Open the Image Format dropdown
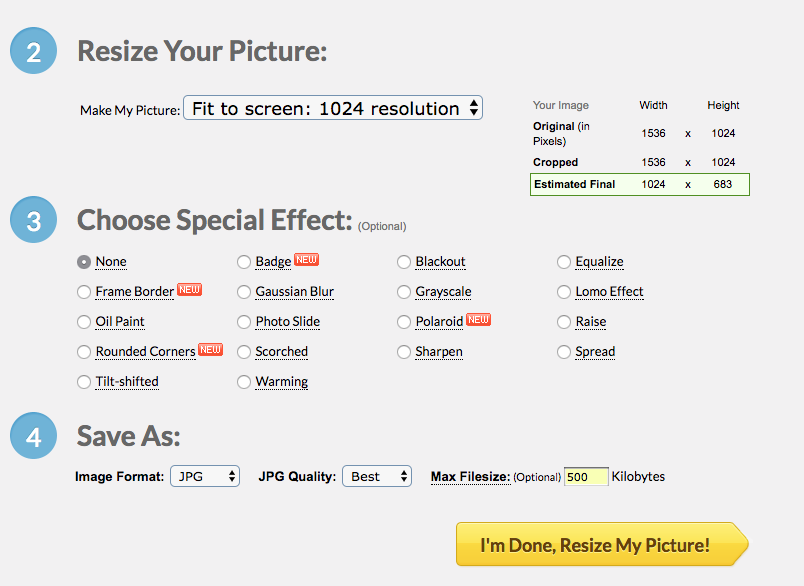804x586 pixels. click(205, 476)
